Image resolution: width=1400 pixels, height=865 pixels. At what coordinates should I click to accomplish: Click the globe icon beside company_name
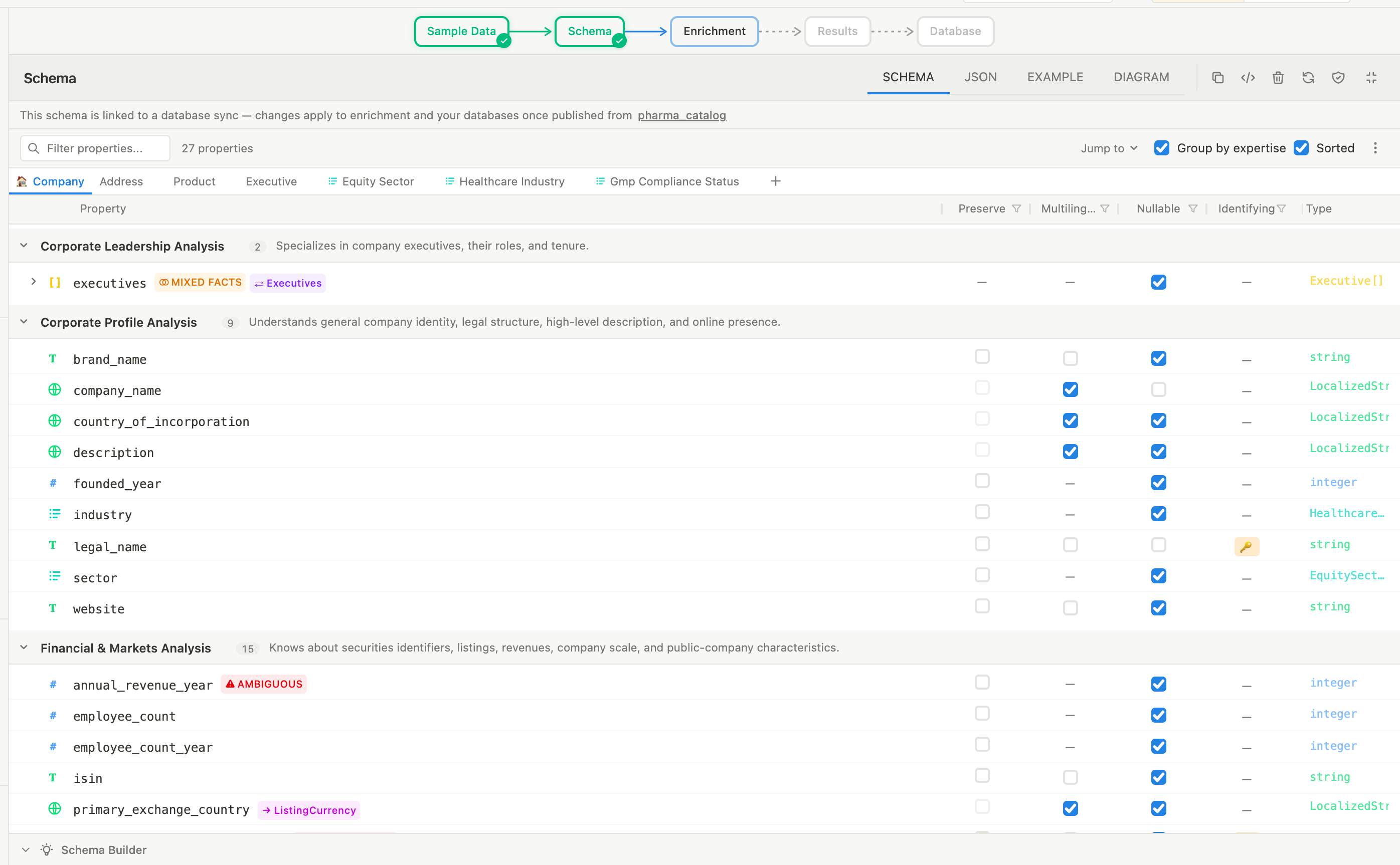54,390
